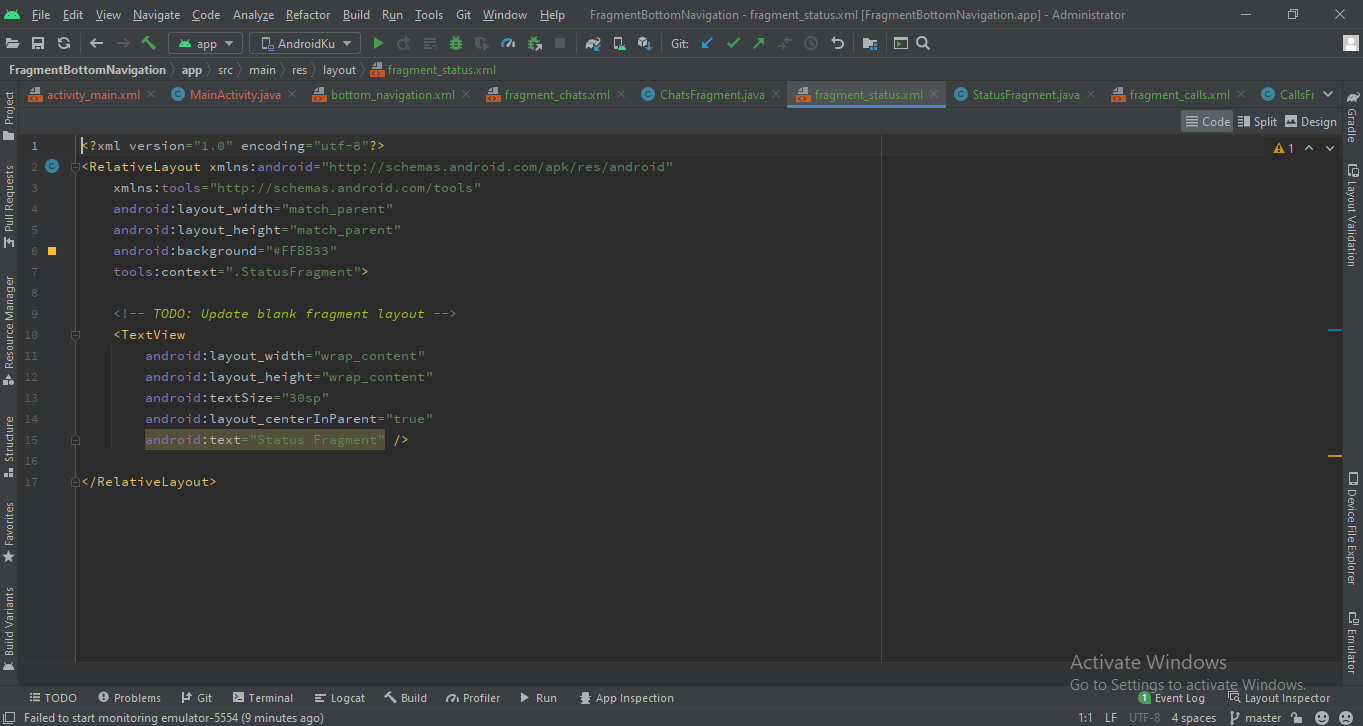Switch editor to Design view mode
The image size is (1363, 726).
(1310, 121)
